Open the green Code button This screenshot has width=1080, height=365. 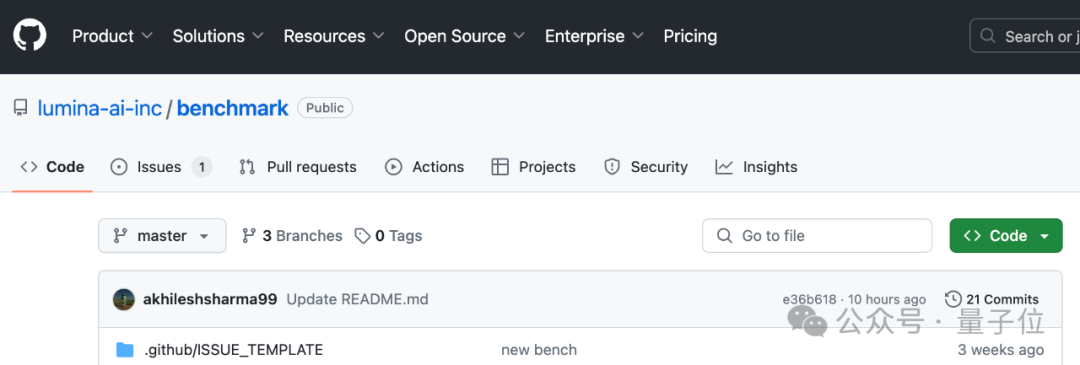pyautogui.click(x=1006, y=236)
